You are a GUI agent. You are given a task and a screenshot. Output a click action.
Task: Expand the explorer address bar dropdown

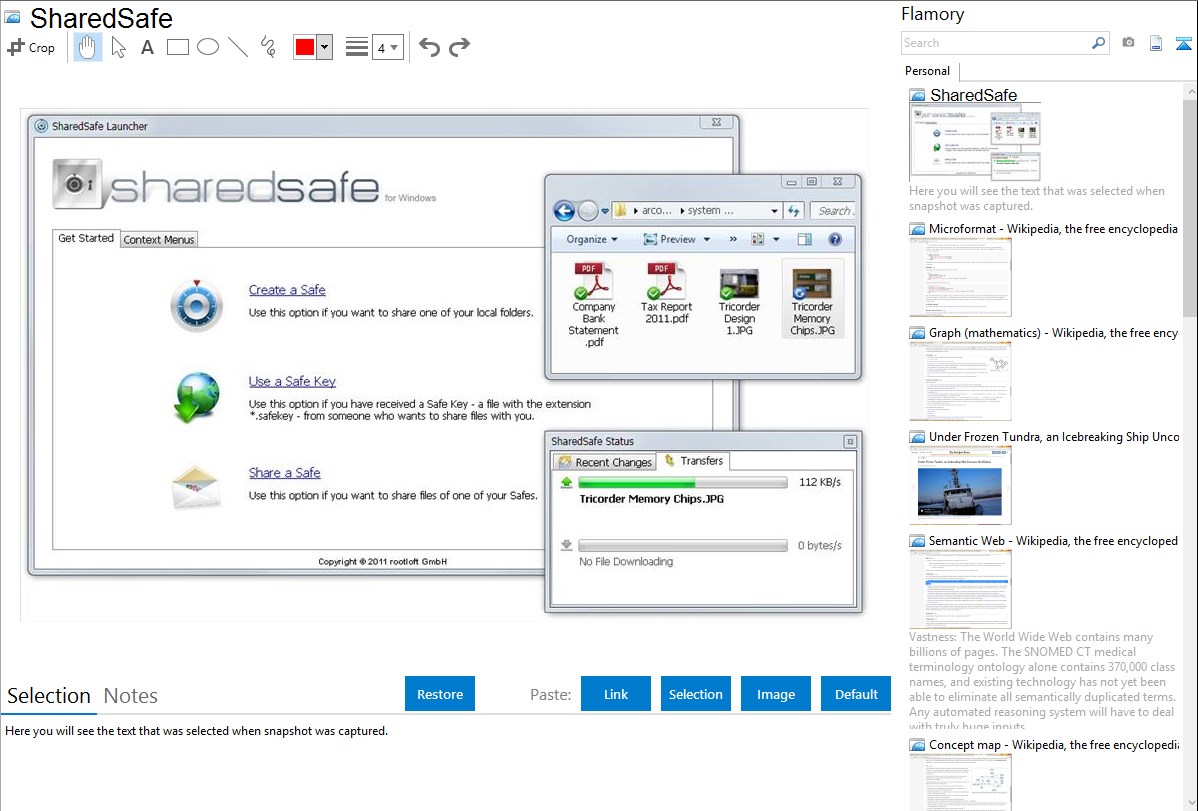coord(774,211)
